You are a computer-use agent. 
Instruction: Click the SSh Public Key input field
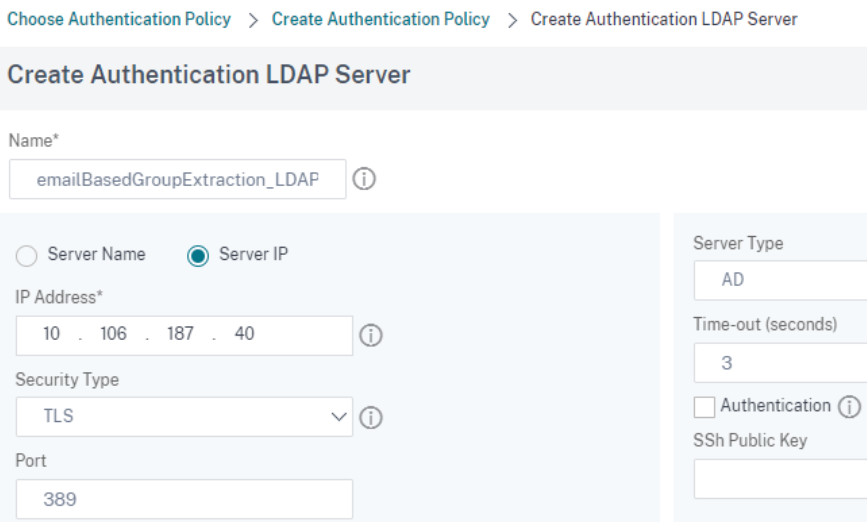(780, 479)
